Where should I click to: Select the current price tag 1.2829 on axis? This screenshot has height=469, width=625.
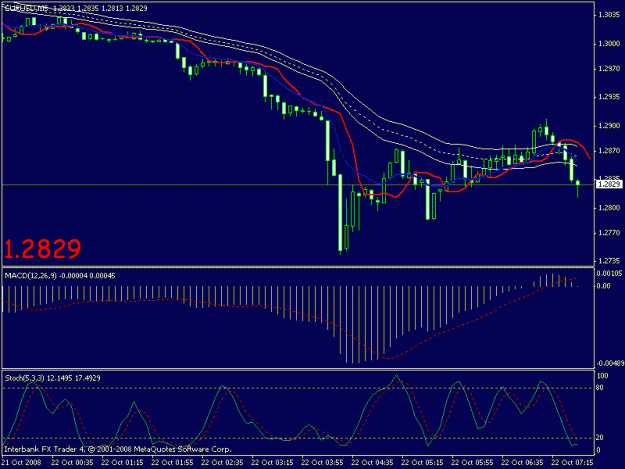pos(609,184)
